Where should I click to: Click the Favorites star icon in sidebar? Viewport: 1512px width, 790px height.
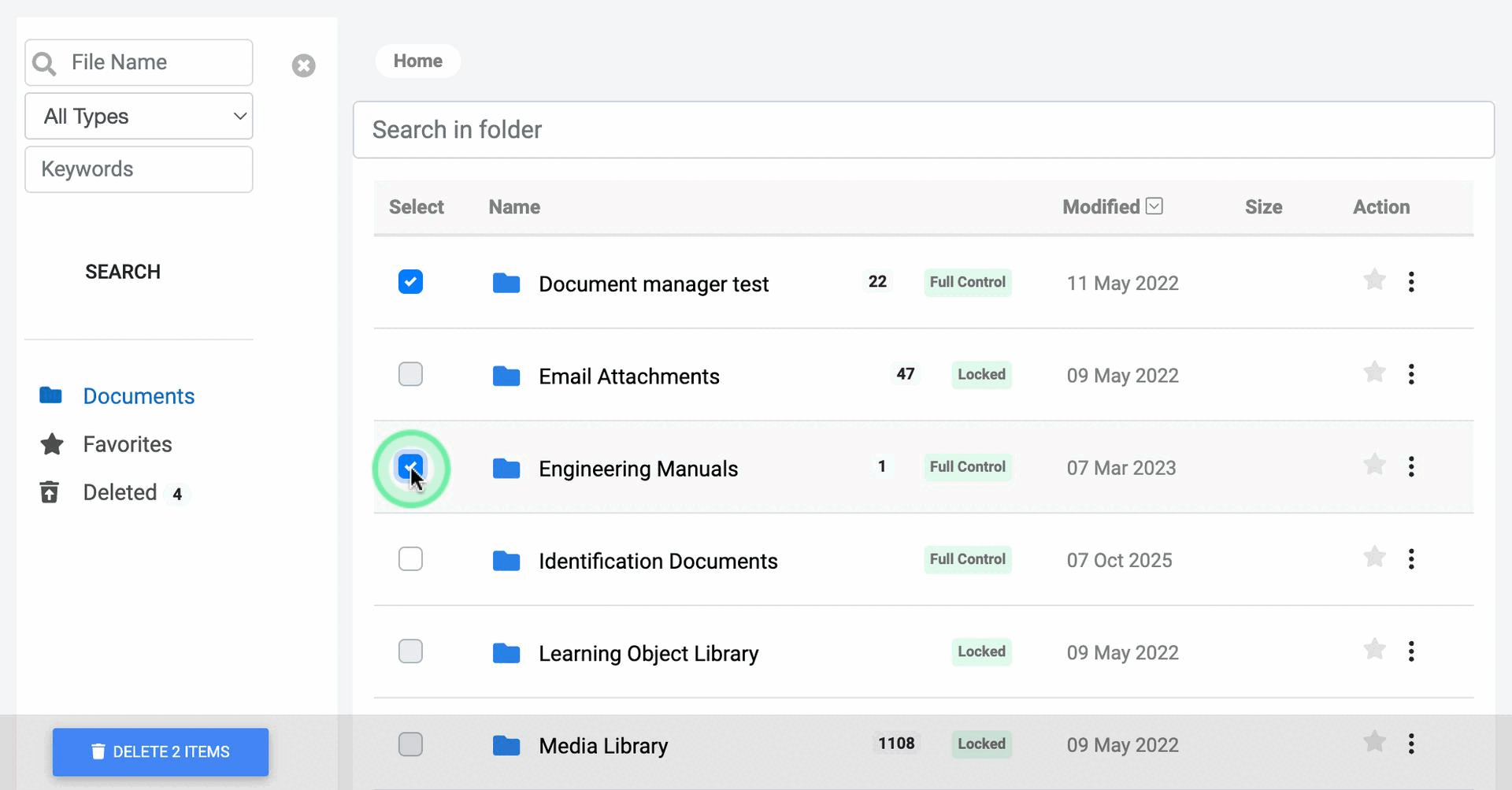[x=52, y=444]
